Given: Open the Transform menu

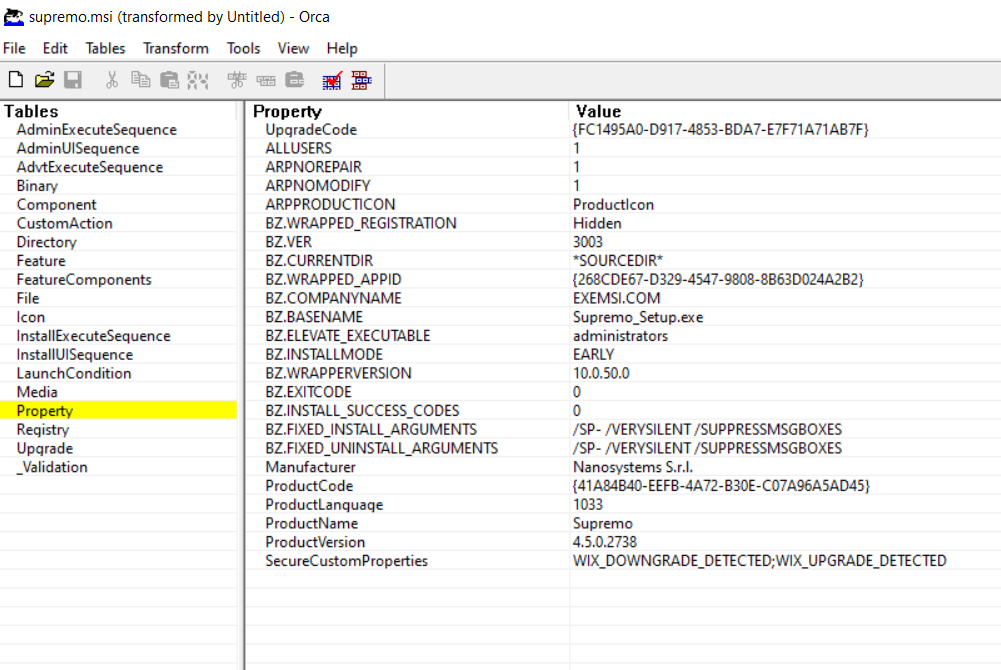Looking at the screenshot, I should (x=175, y=48).
